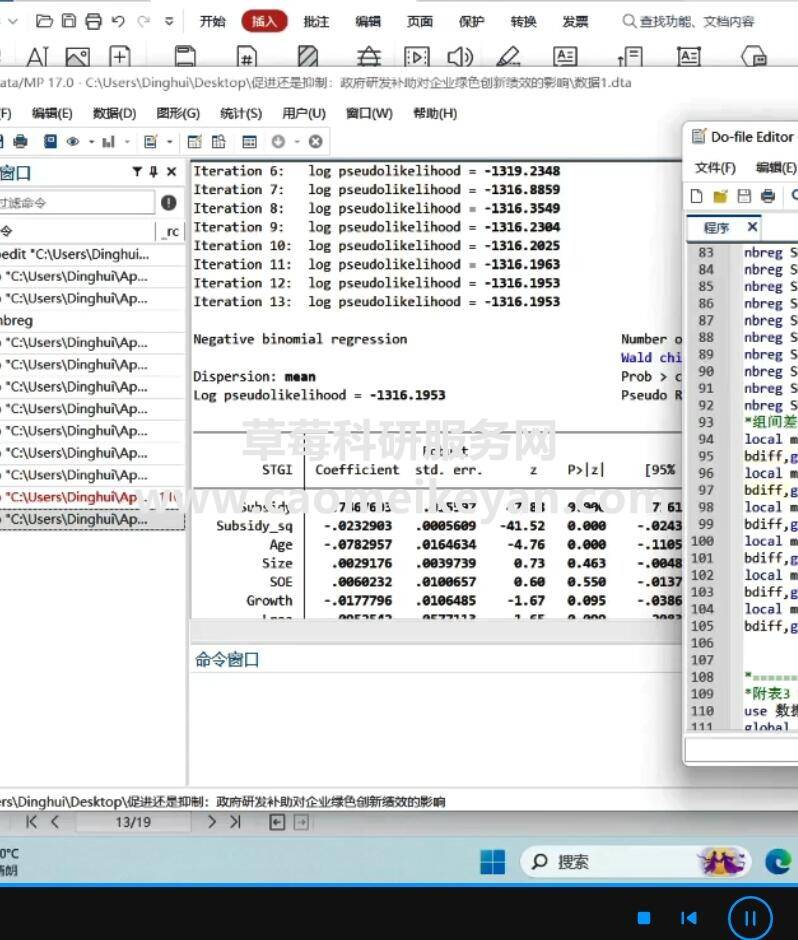Expand the Do-file Editor icon dropdown arrow
This screenshot has height=940, width=798.
pyautogui.click(x=169, y=142)
